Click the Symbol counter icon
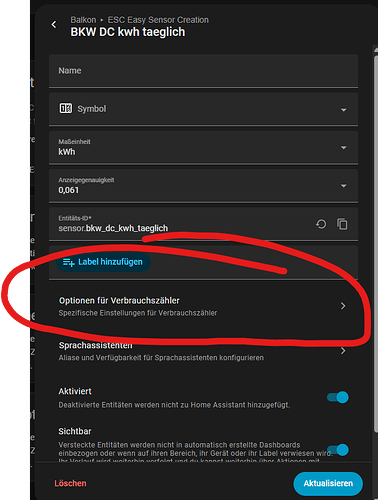The width and height of the screenshot is (378, 500). pos(66,108)
